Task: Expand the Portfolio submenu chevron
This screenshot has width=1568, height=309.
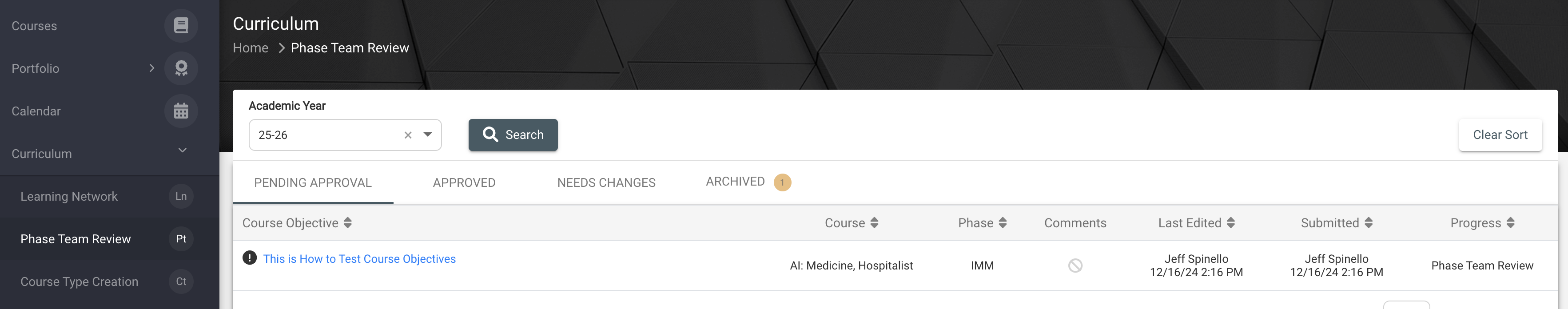Action: pos(151,68)
